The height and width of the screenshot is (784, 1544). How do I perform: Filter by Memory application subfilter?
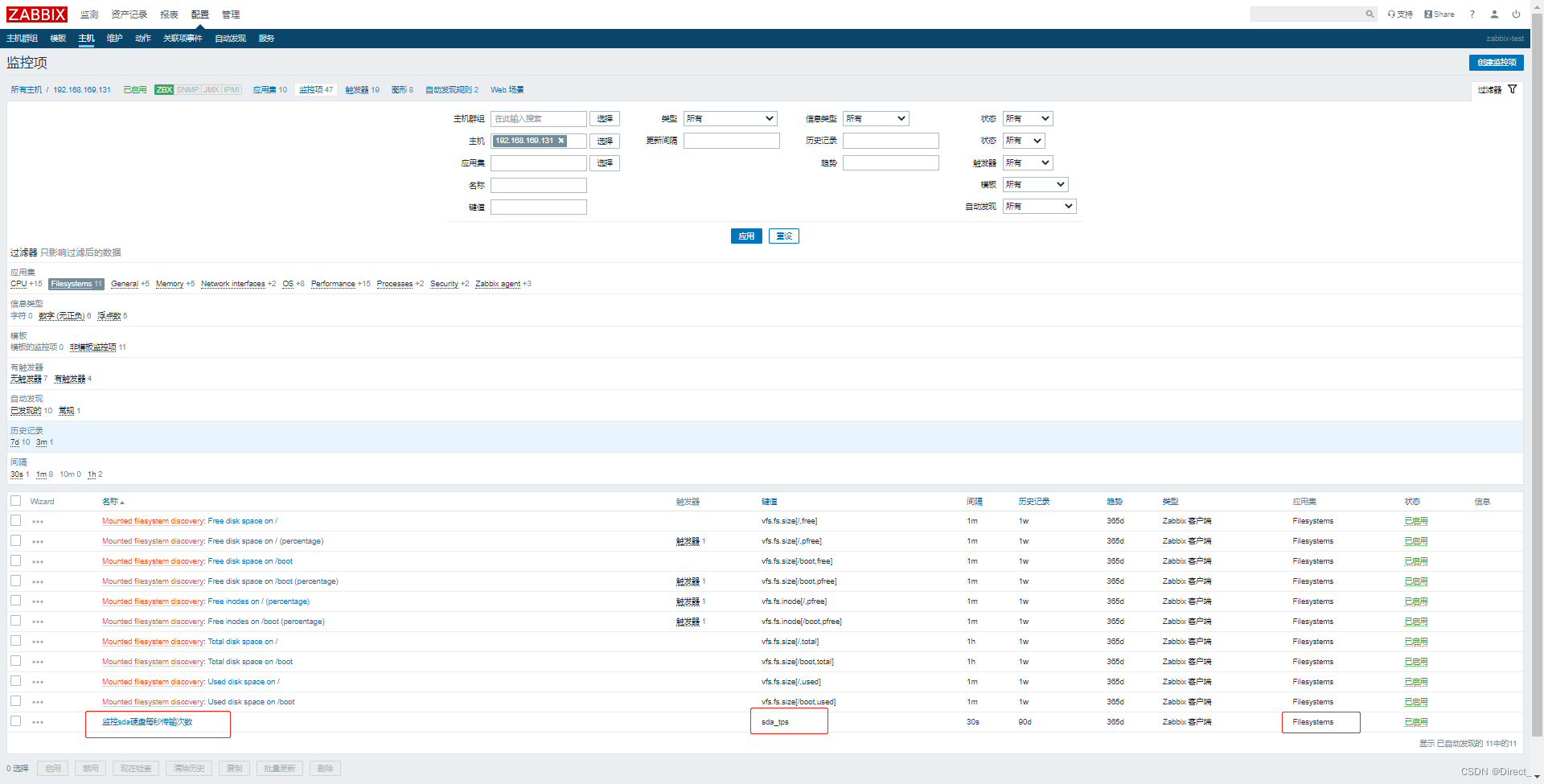pos(170,284)
